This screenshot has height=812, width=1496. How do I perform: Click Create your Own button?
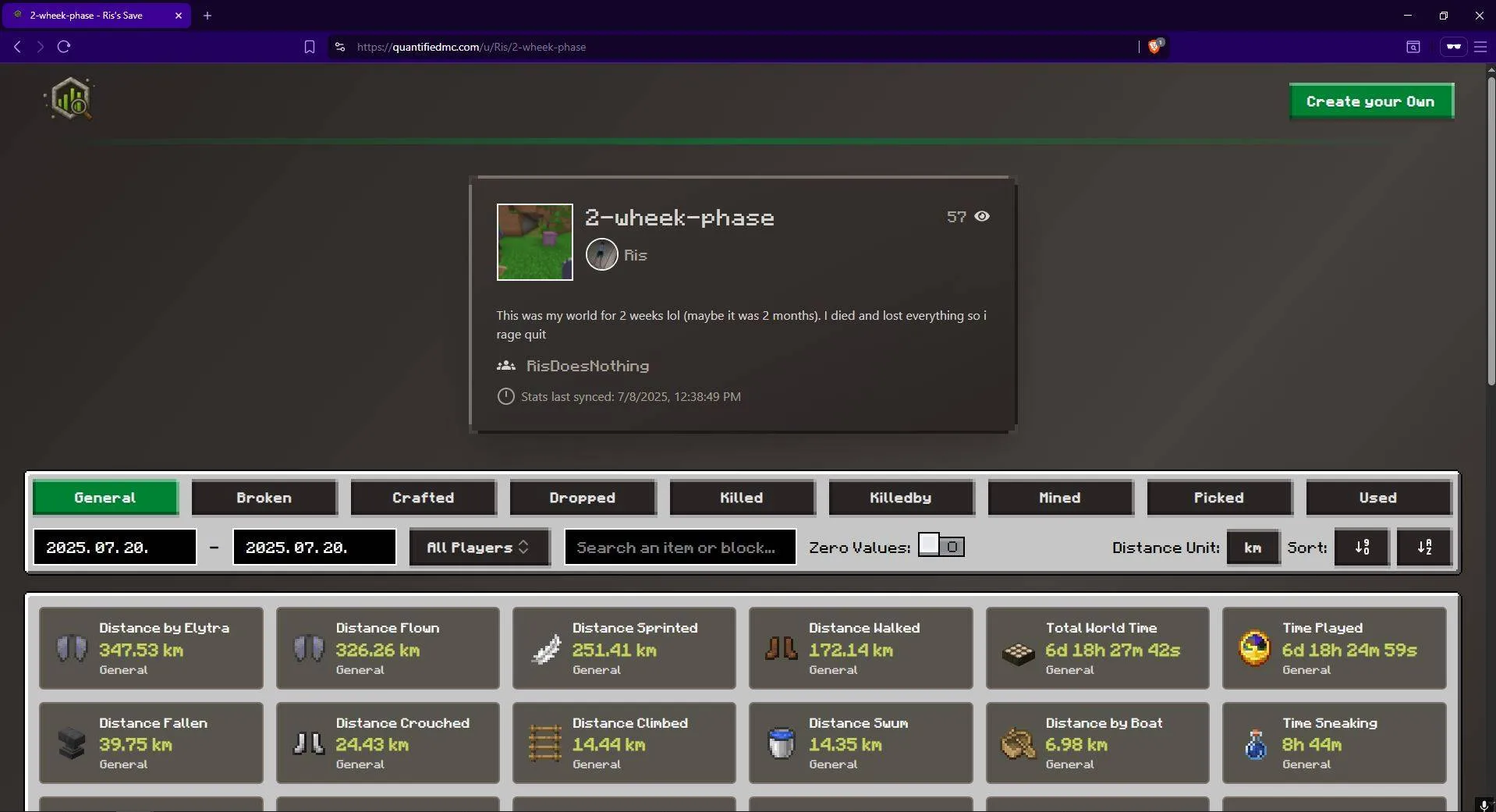pyautogui.click(x=1371, y=101)
